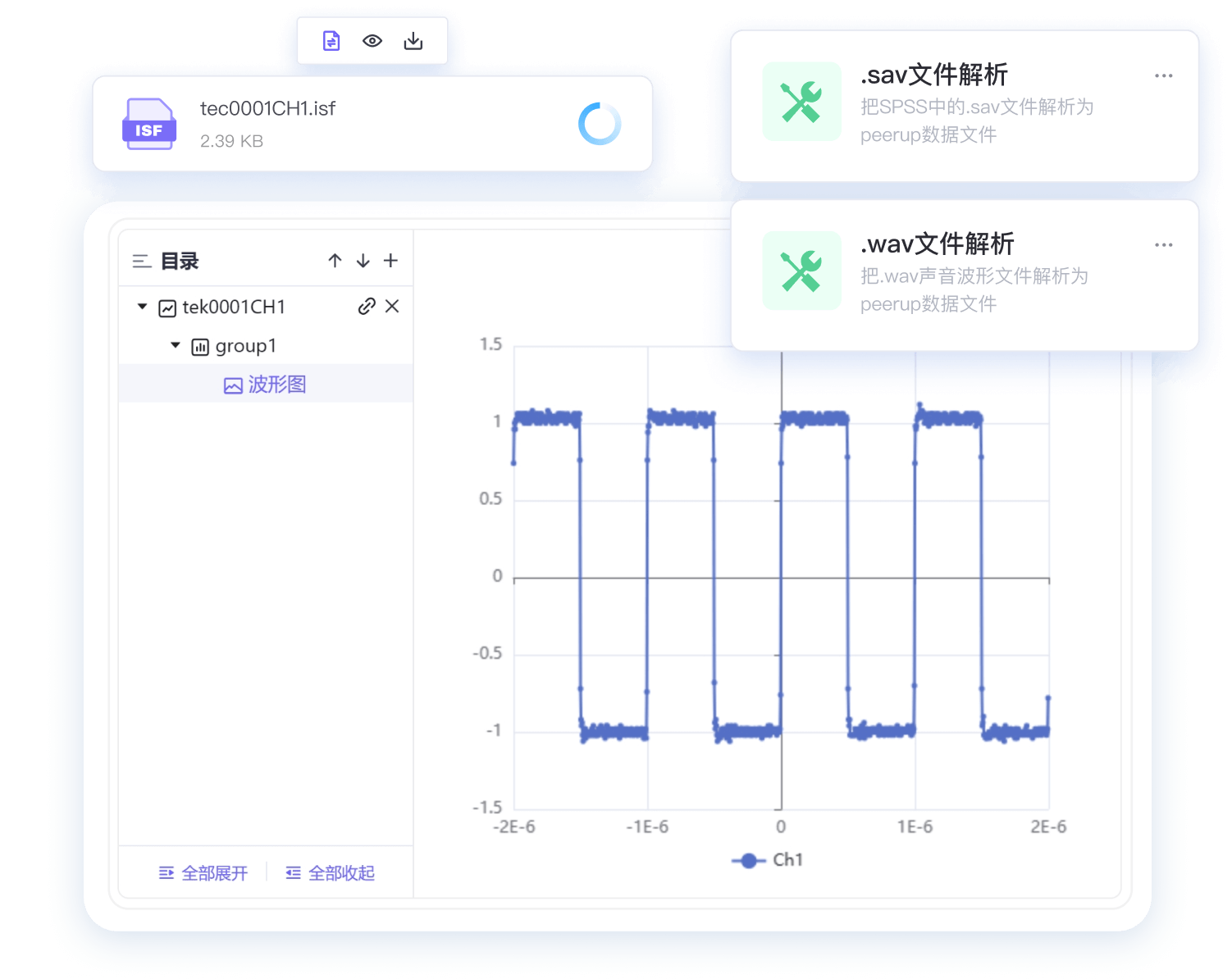
Task: Click the 1E-6 x-axis label
Action: [x=915, y=826]
